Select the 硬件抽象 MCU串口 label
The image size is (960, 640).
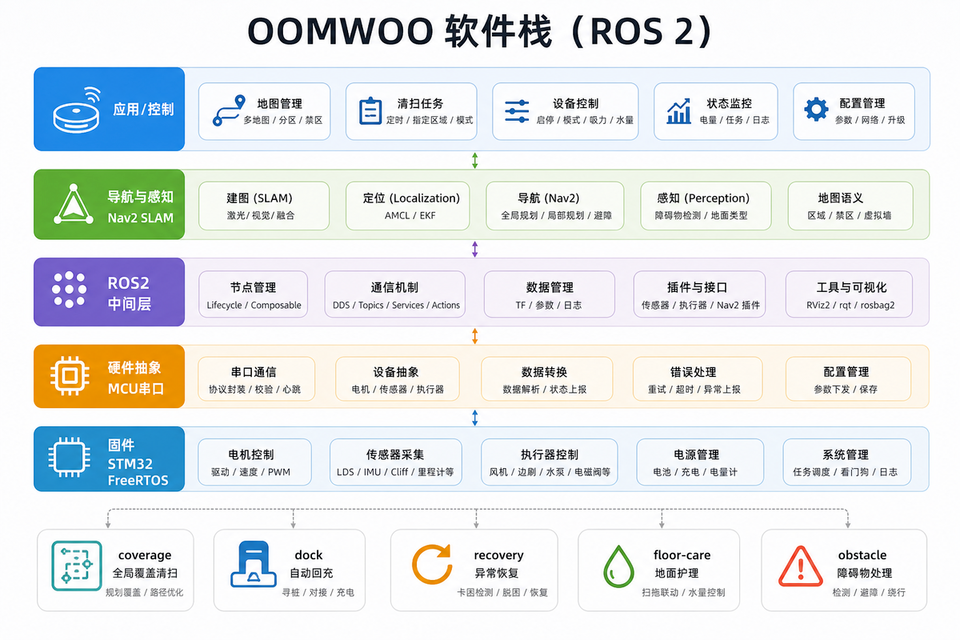(135, 378)
